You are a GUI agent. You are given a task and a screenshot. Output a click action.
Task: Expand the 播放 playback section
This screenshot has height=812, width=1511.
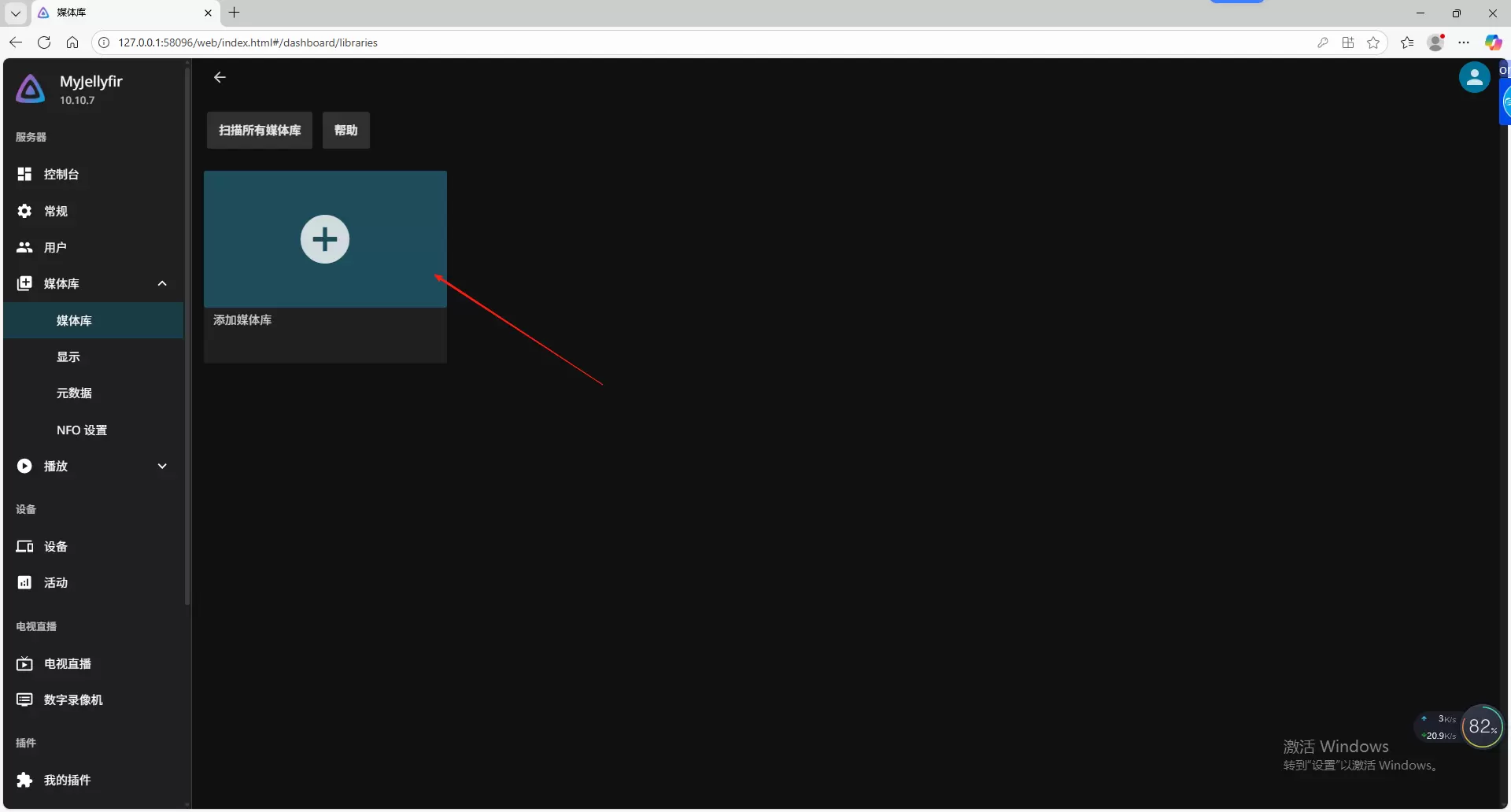[162, 466]
